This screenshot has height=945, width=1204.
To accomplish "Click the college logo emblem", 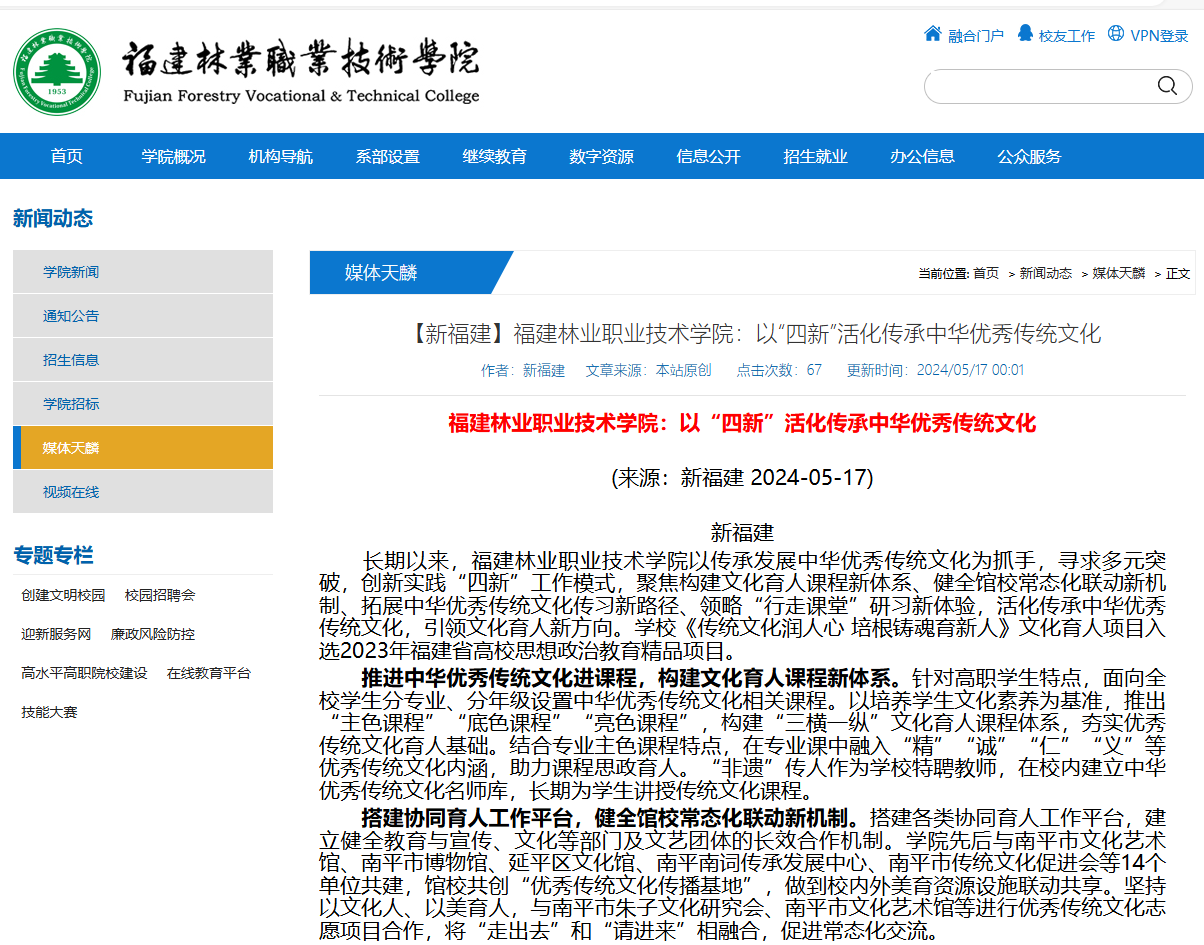I will (57, 71).
